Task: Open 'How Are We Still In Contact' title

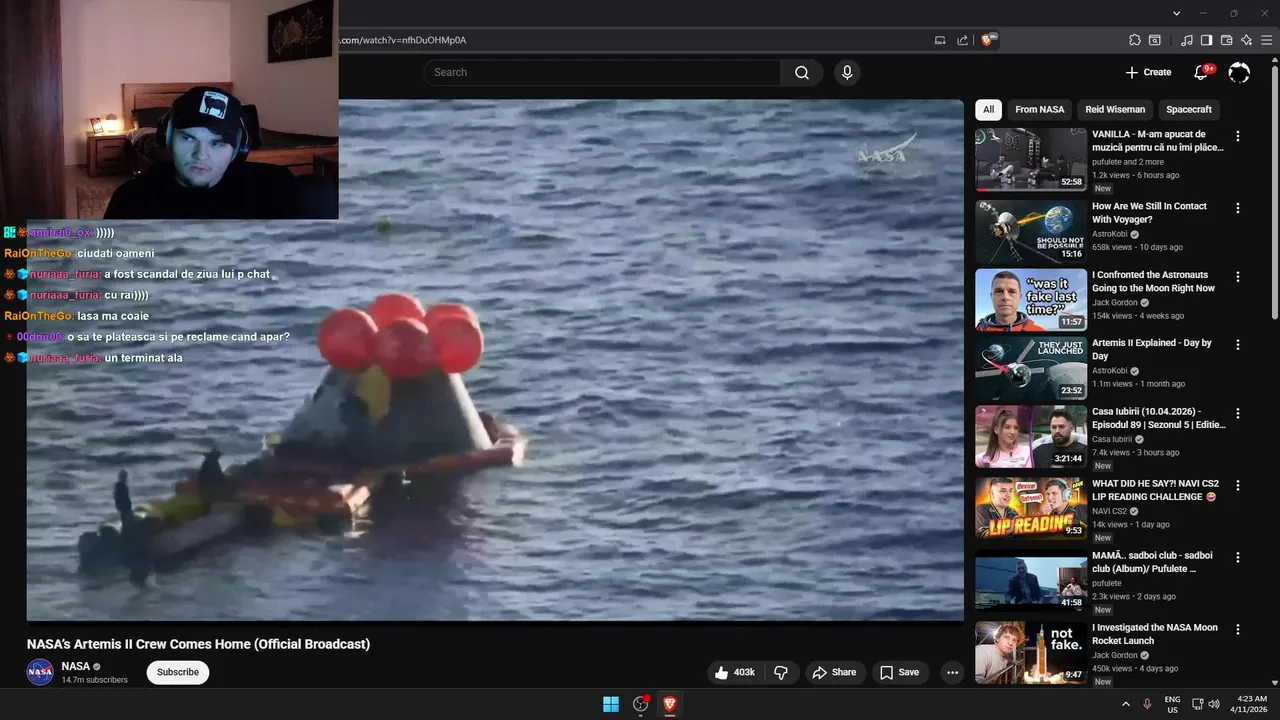Action: pos(1149,212)
